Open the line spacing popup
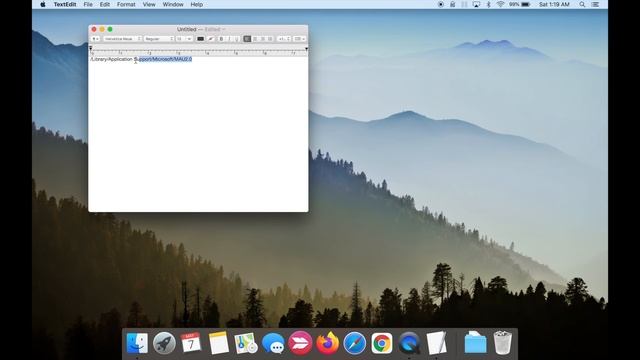640x360 pixels. pyautogui.click(x=284, y=39)
